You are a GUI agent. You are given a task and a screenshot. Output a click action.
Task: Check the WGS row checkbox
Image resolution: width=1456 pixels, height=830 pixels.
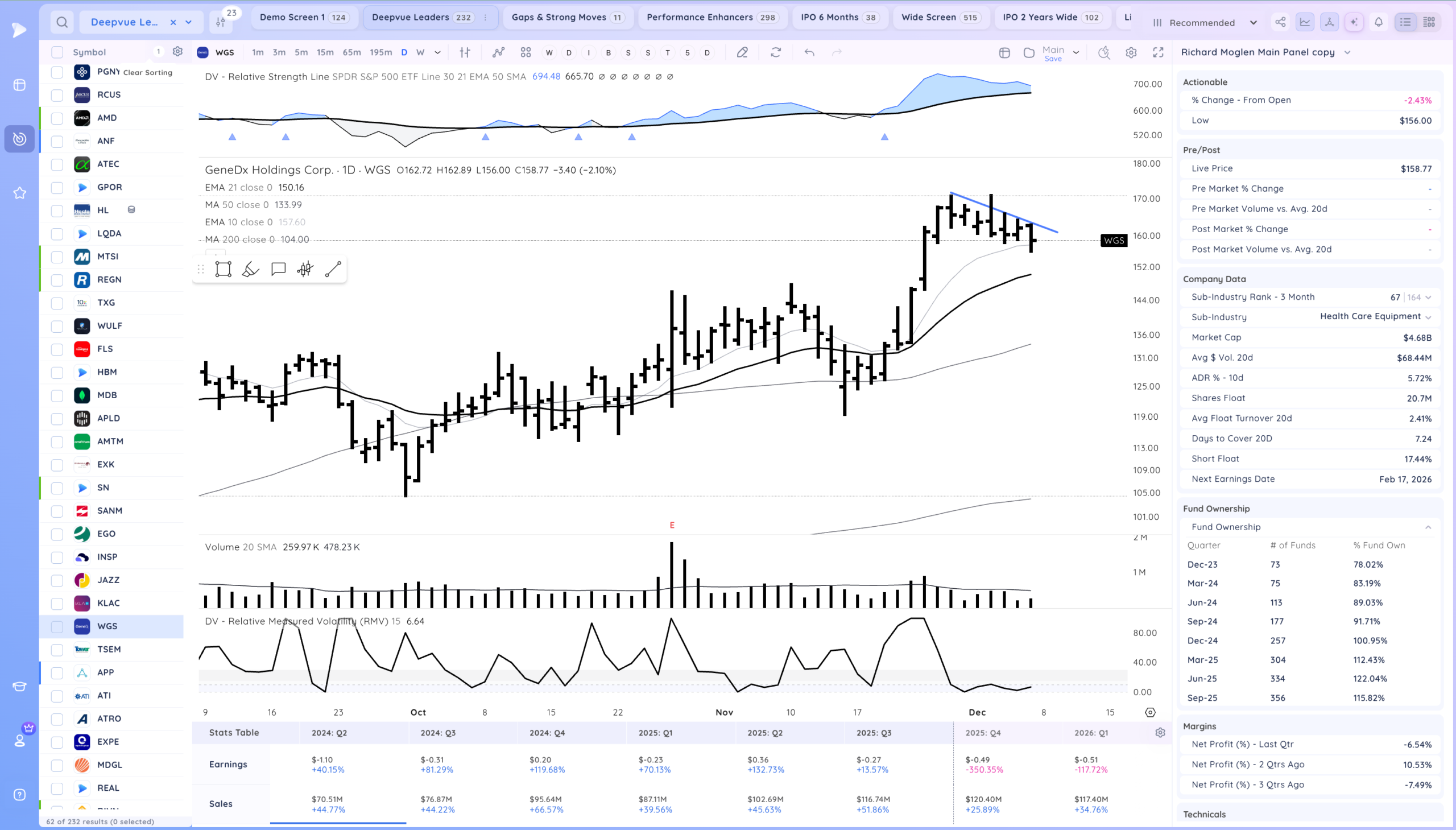point(57,626)
